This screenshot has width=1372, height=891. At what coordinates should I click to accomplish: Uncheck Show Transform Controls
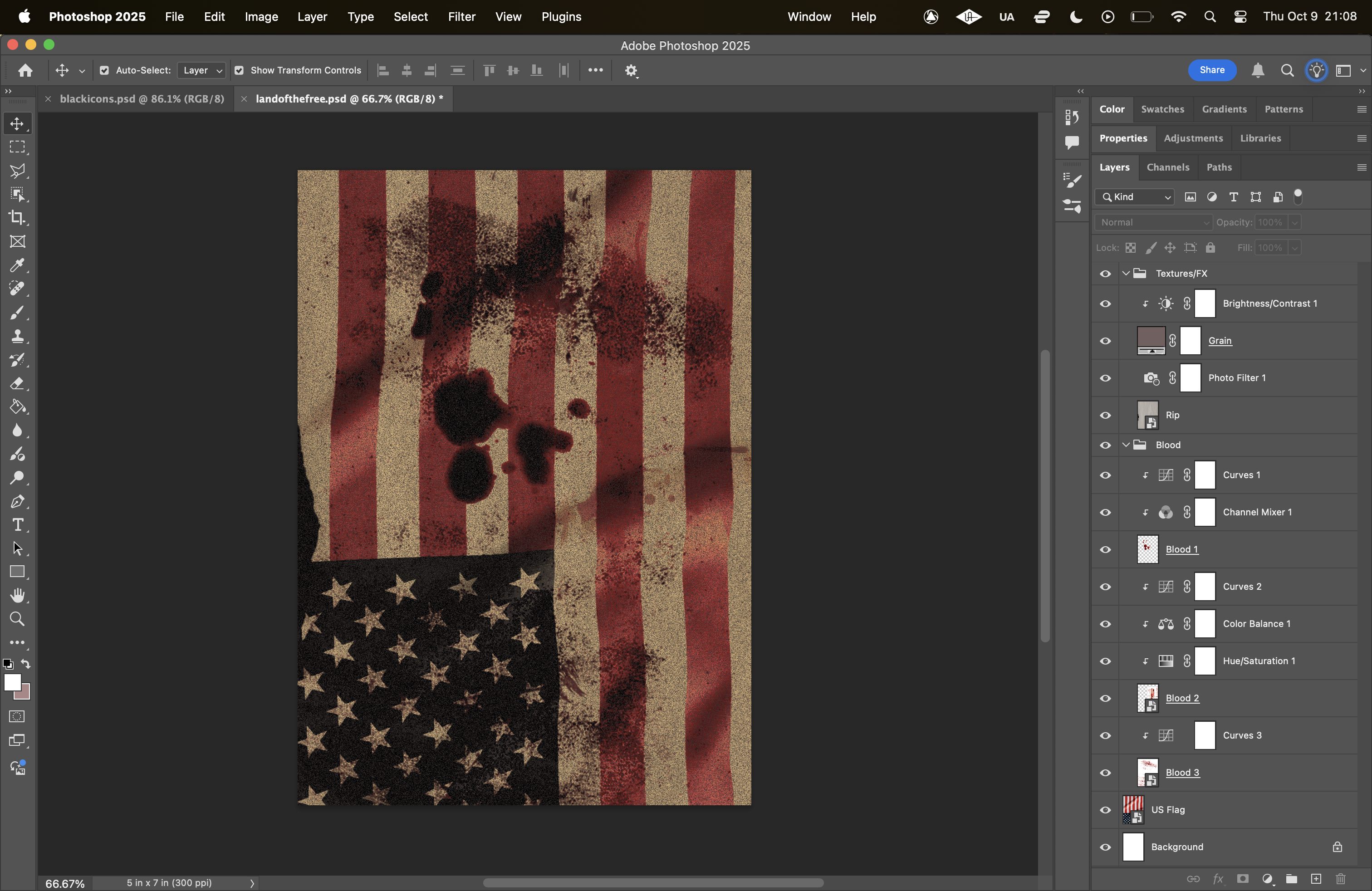pyautogui.click(x=240, y=70)
